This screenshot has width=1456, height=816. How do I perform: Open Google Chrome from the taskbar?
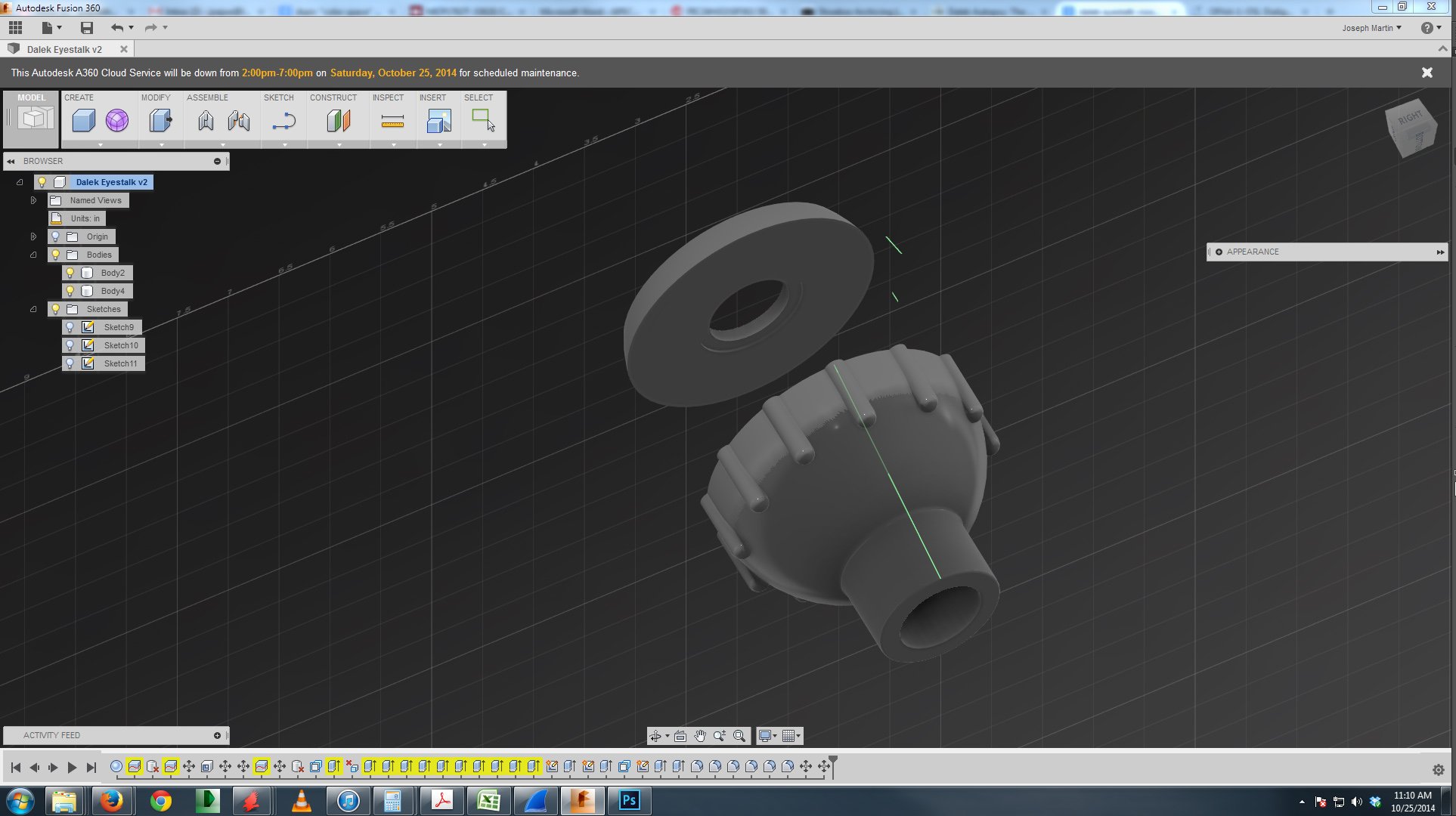160,801
